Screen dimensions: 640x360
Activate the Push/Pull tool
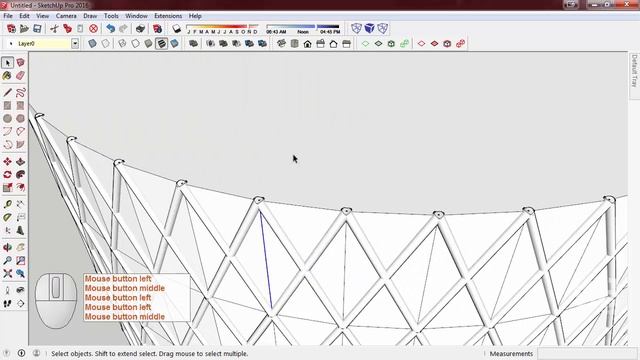[x=20, y=162]
